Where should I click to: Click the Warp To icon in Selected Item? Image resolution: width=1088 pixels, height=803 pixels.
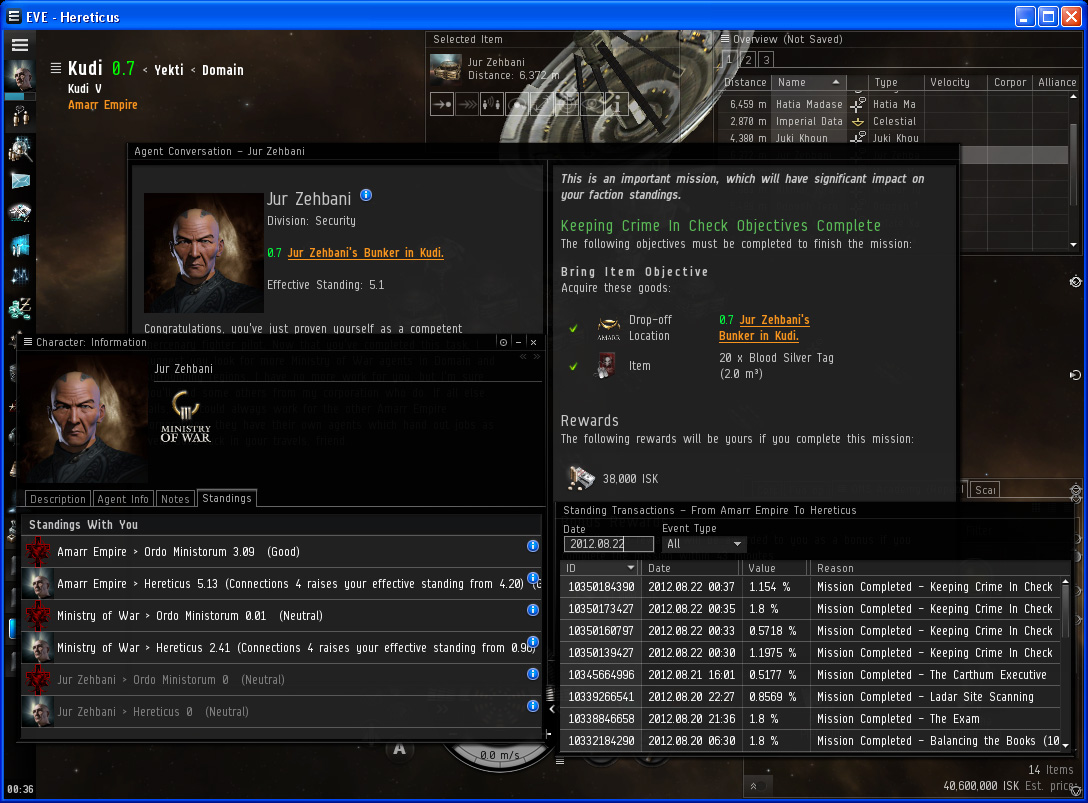point(467,105)
